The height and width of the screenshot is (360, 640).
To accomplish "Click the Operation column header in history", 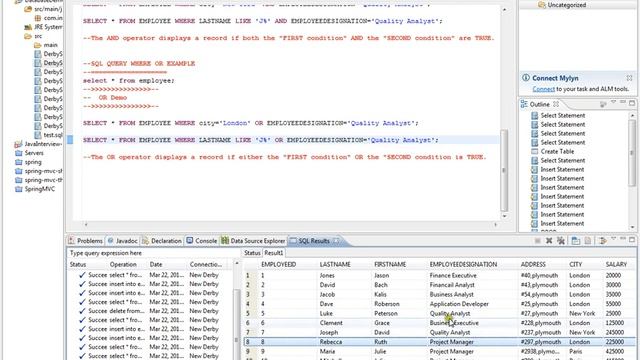I will (123, 264).
